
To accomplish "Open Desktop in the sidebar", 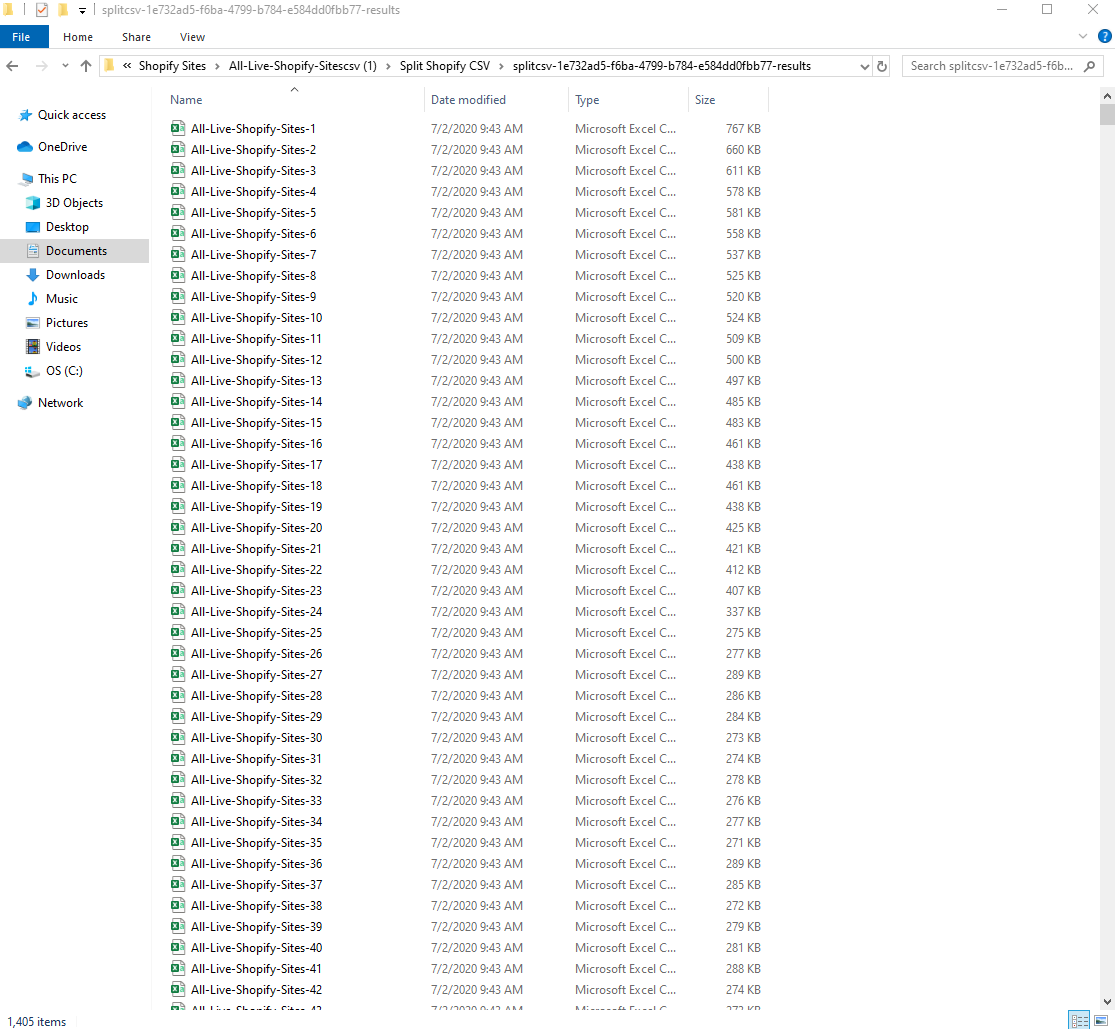I will (x=67, y=227).
